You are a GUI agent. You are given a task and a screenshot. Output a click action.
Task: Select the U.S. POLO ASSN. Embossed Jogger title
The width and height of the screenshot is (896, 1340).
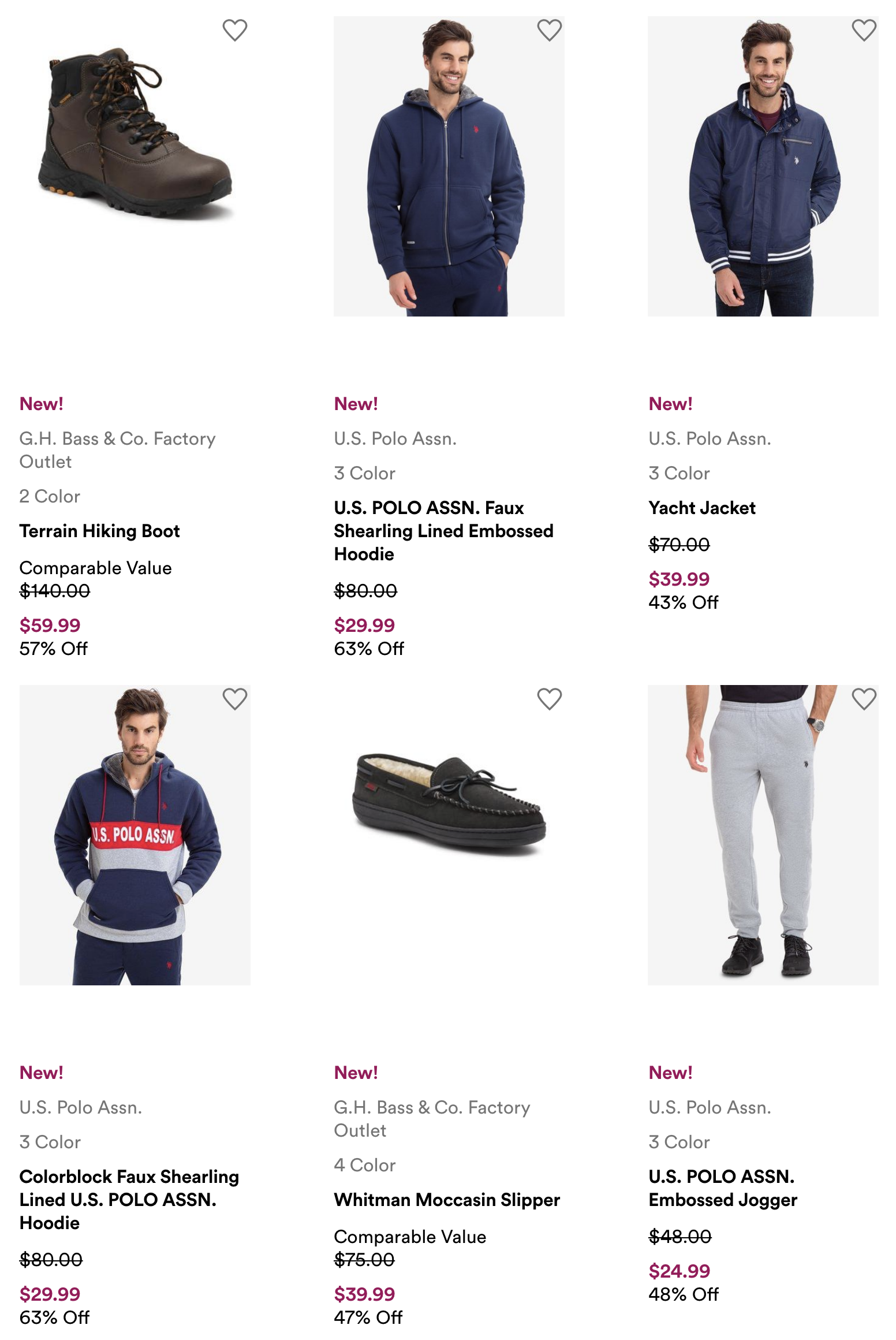tap(723, 1188)
